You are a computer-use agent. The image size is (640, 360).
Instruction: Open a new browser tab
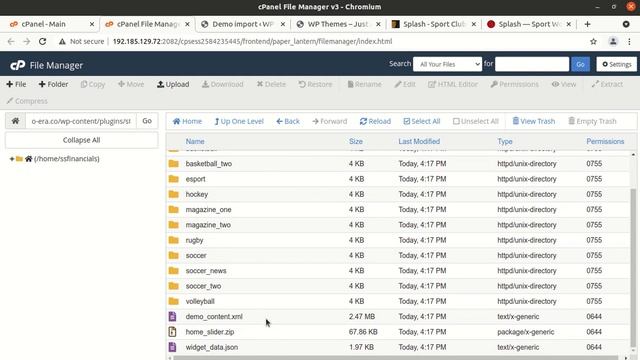pos(587,24)
